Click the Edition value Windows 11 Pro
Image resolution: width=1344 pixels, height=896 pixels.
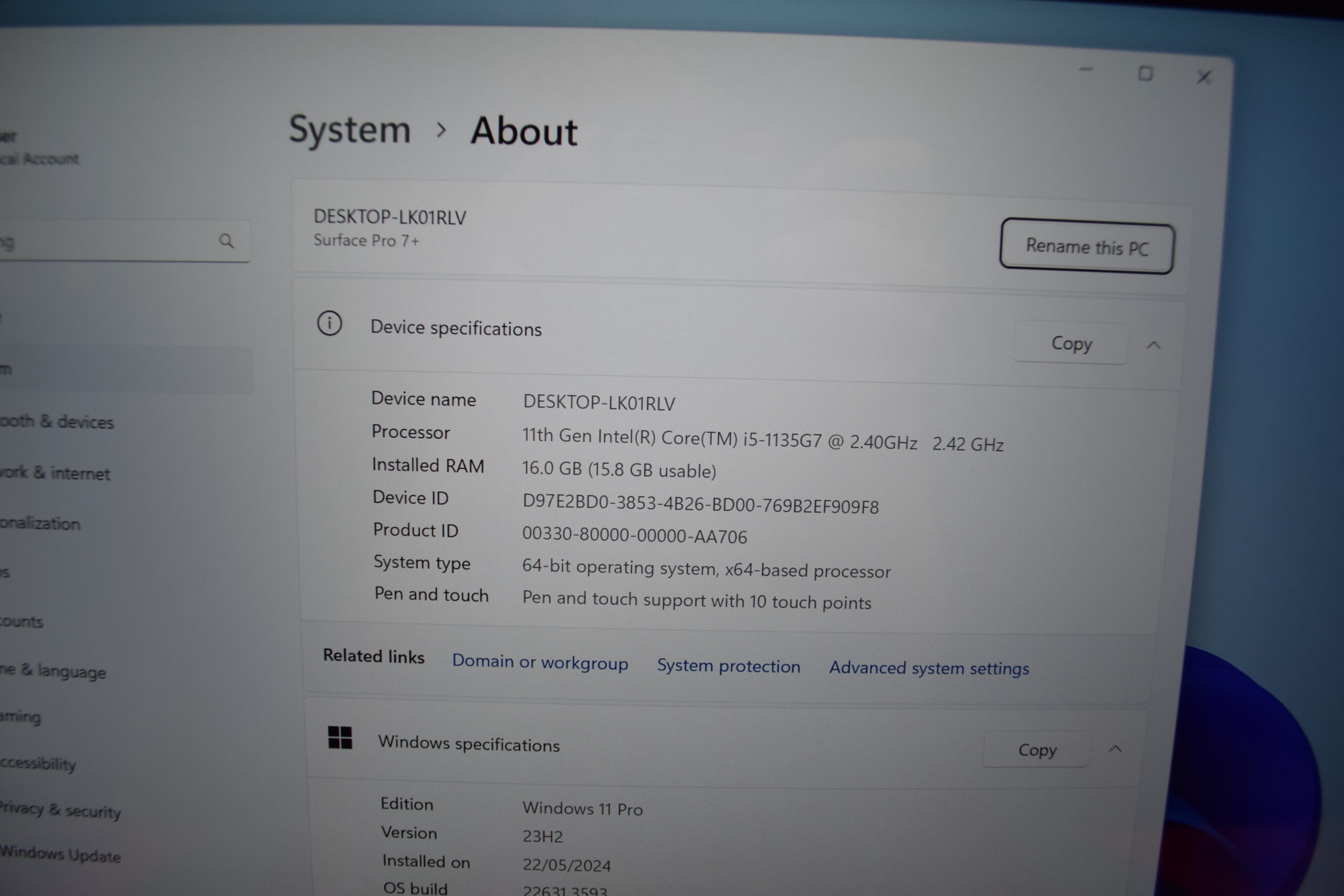582,808
